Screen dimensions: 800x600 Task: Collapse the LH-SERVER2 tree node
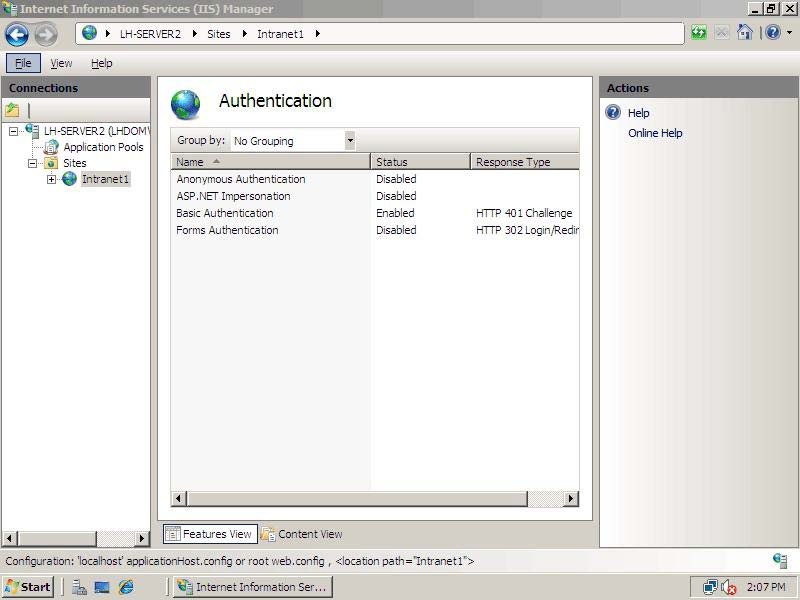coord(13,132)
